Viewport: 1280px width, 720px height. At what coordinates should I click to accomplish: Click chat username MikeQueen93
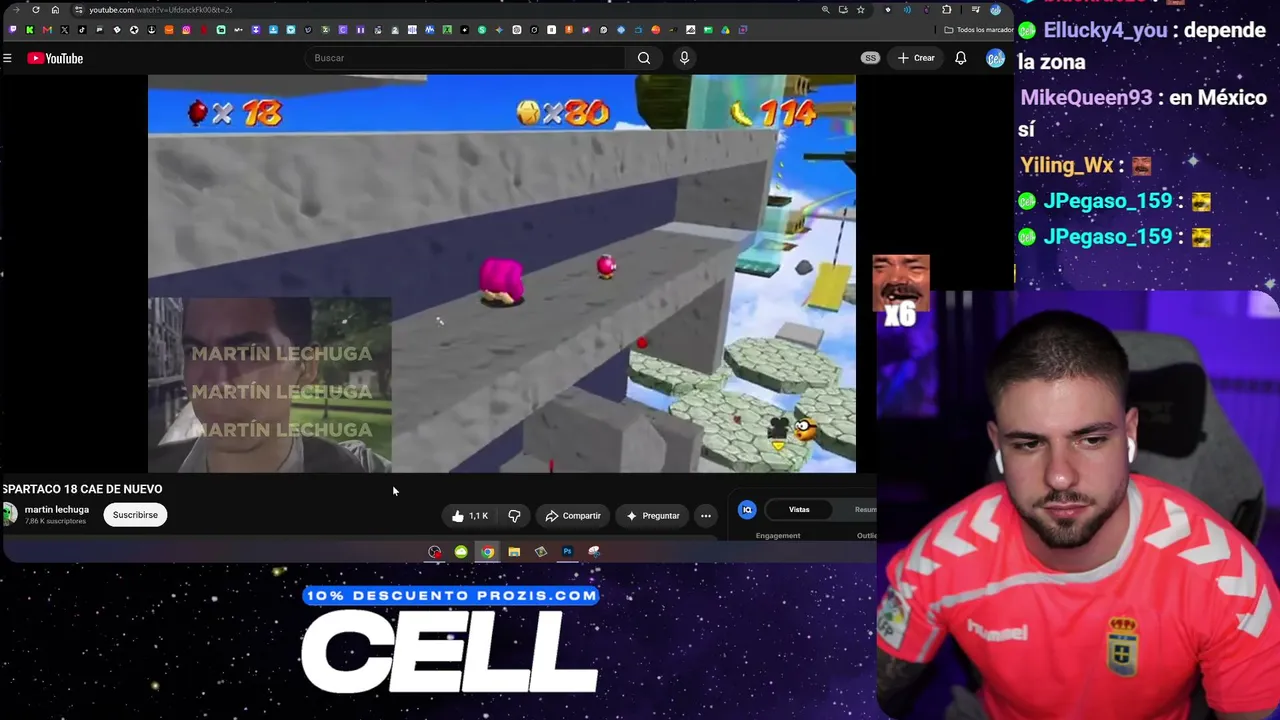click(x=1087, y=98)
